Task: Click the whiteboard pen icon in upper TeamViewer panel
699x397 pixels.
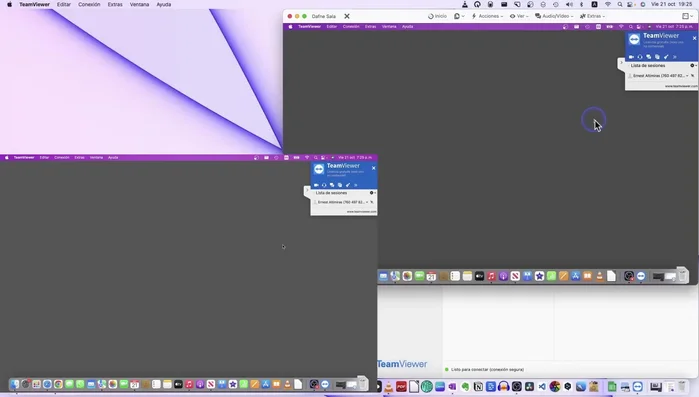Action: pos(666,57)
